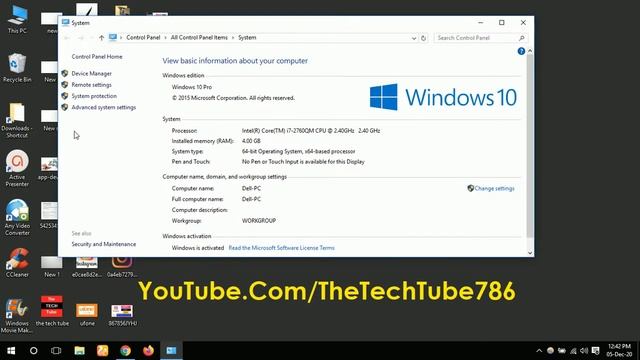Click the processor value 'Intel(R) Core(TM) i7-2760QM'
This screenshot has width=640, height=360.
[311, 131]
